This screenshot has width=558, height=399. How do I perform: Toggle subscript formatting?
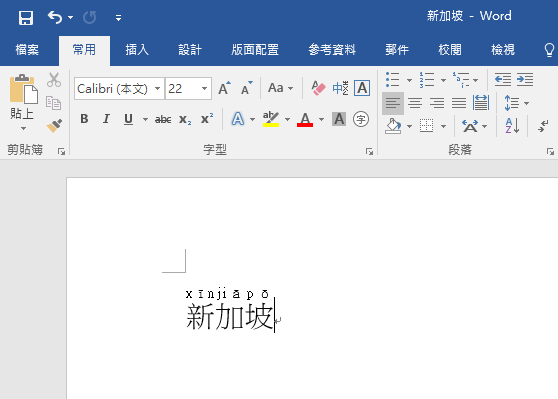tap(185, 119)
